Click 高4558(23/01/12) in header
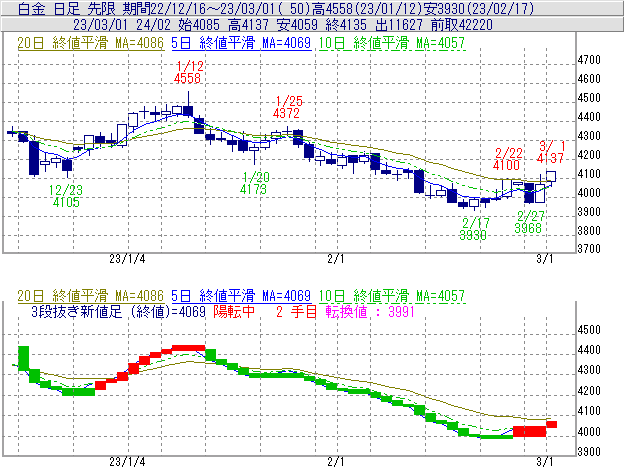This screenshot has height=475, width=624. point(367,8)
